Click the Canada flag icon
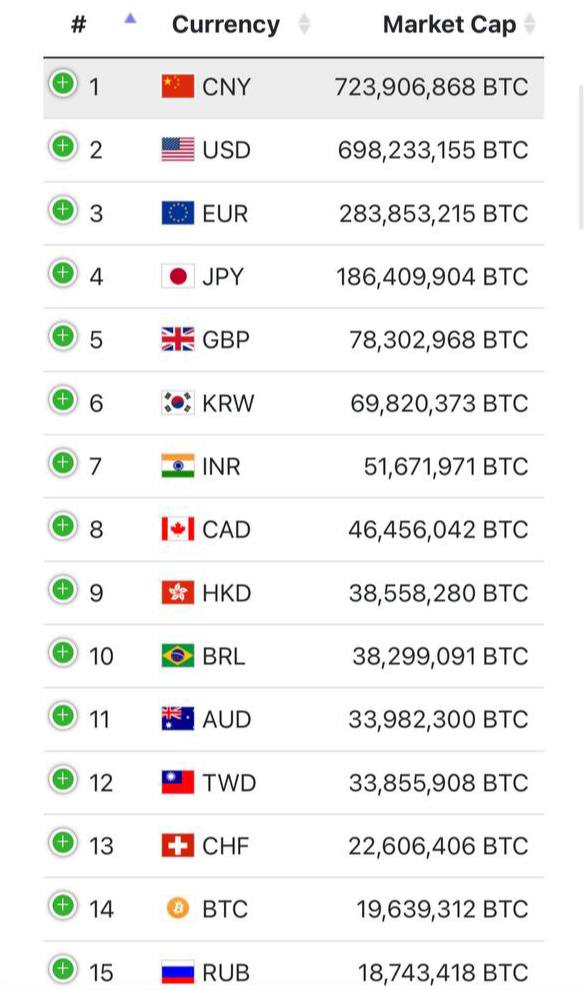This screenshot has width=586, height=990. coord(177,529)
